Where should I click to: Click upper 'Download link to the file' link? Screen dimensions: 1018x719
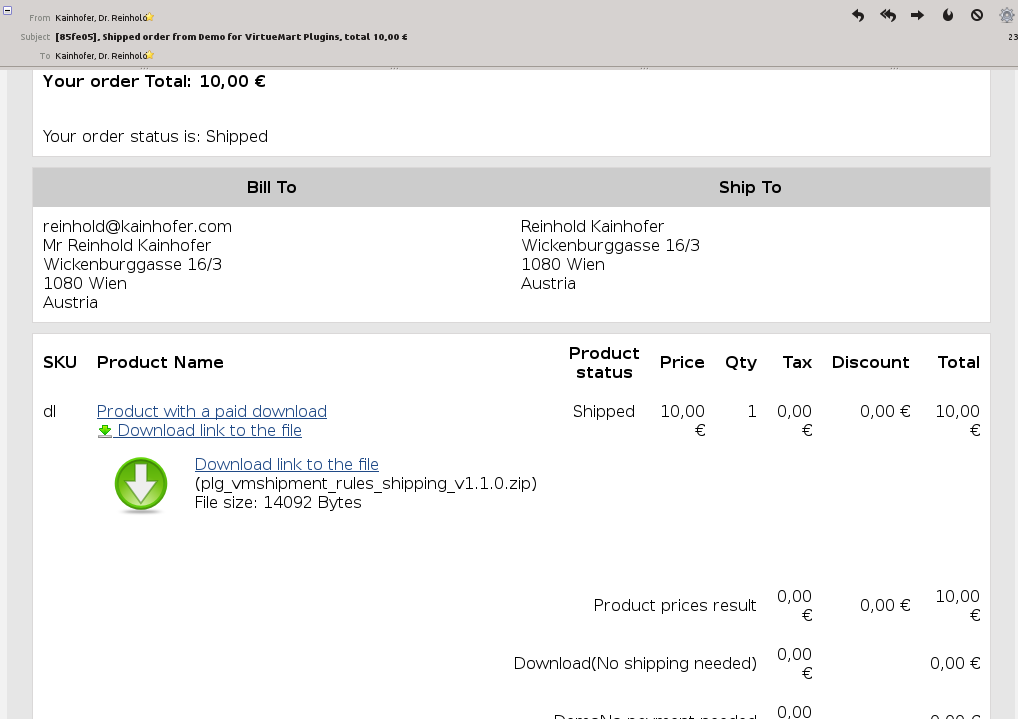(x=209, y=430)
